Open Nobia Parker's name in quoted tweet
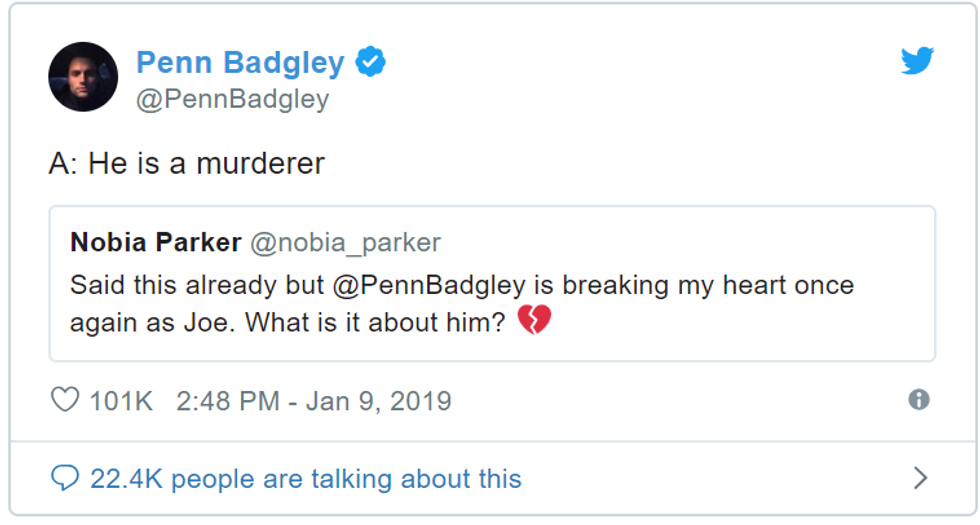The image size is (980, 525). click(x=155, y=243)
